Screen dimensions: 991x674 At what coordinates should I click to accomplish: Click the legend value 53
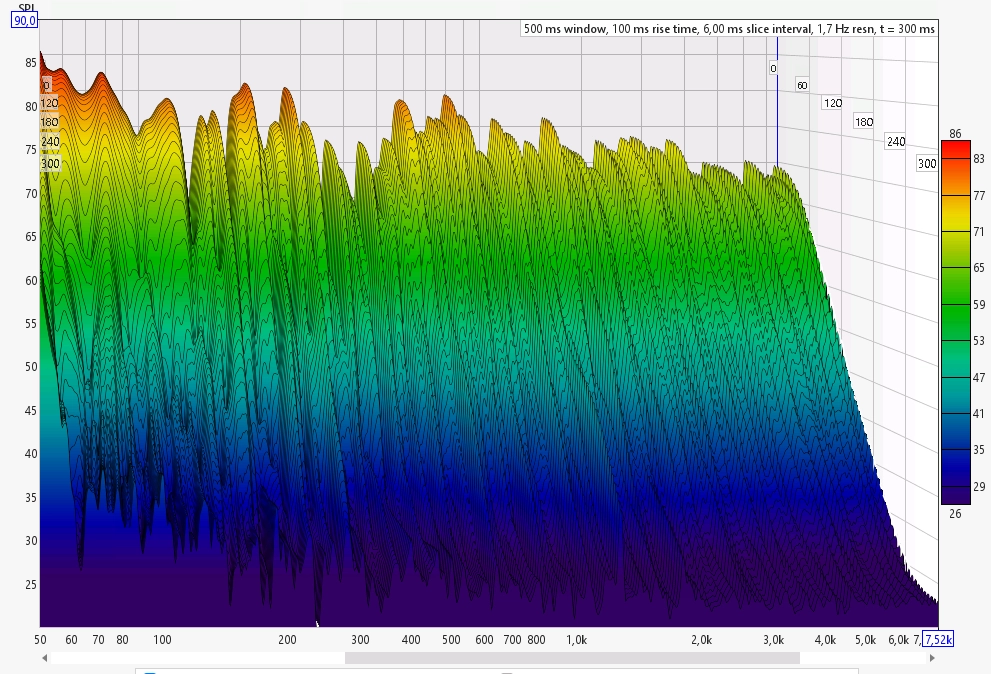coord(978,341)
